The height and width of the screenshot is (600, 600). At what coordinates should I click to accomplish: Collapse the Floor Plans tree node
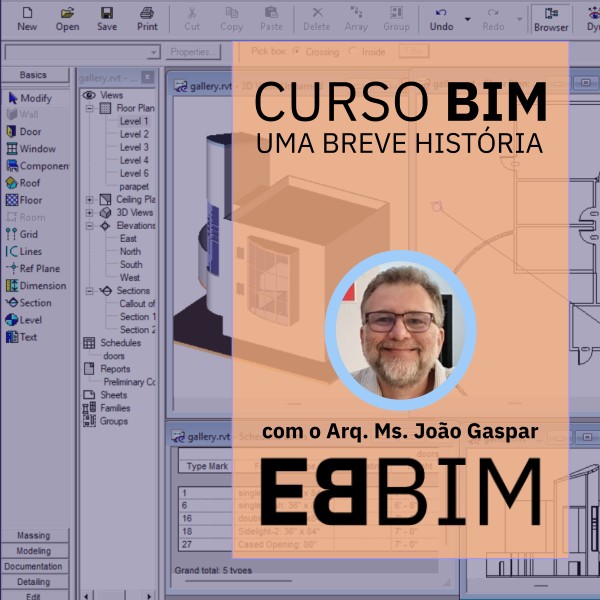(89, 108)
